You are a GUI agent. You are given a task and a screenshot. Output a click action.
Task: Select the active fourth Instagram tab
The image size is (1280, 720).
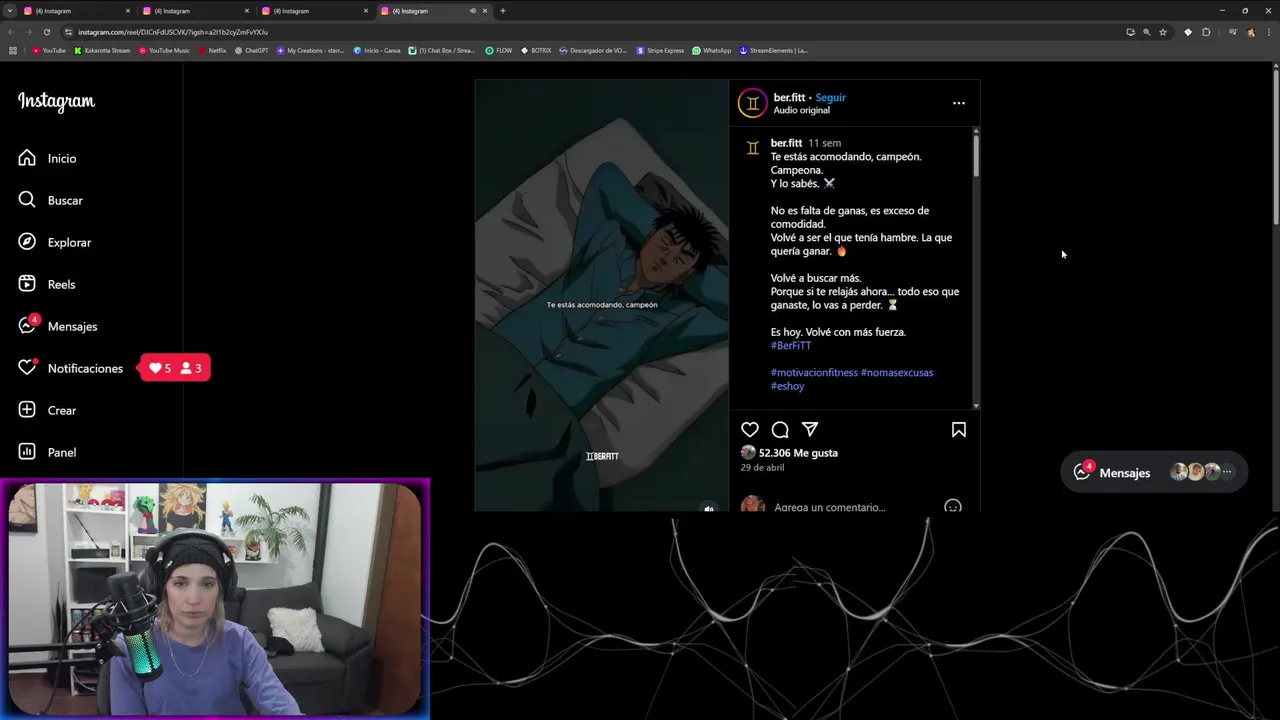(x=434, y=11)
